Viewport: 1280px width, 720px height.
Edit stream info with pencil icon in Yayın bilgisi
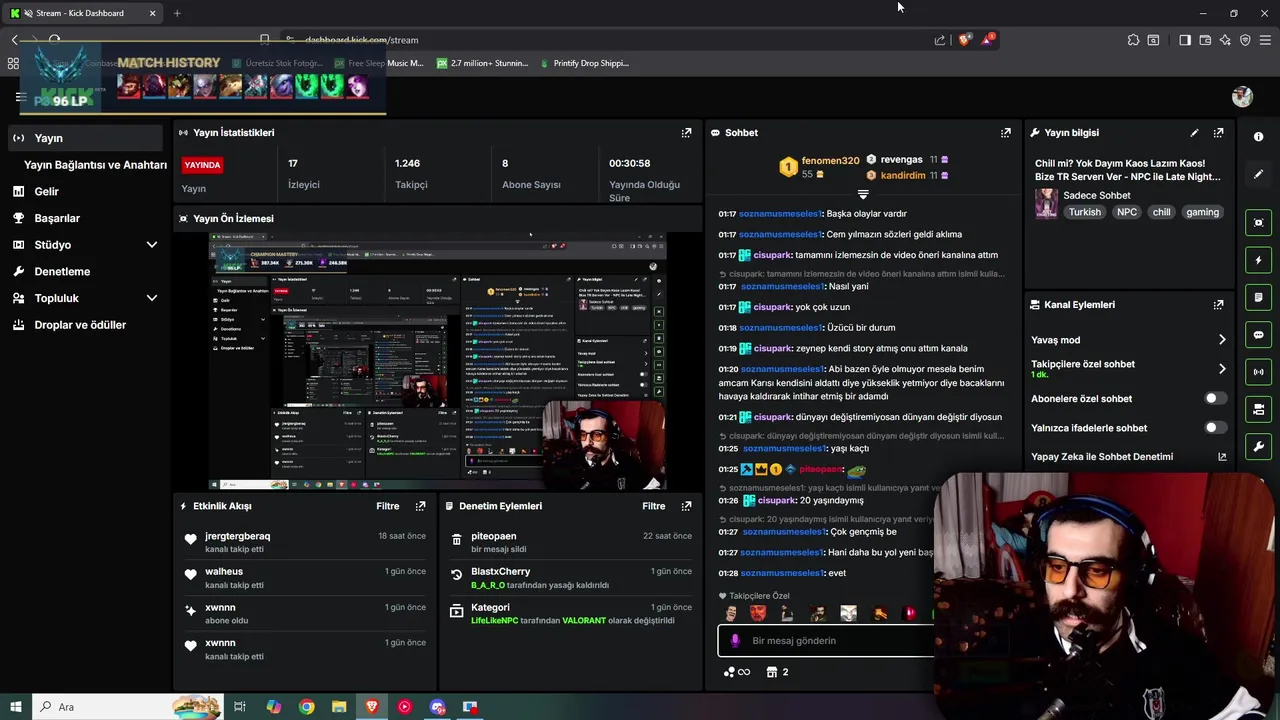click(1194, 132)
